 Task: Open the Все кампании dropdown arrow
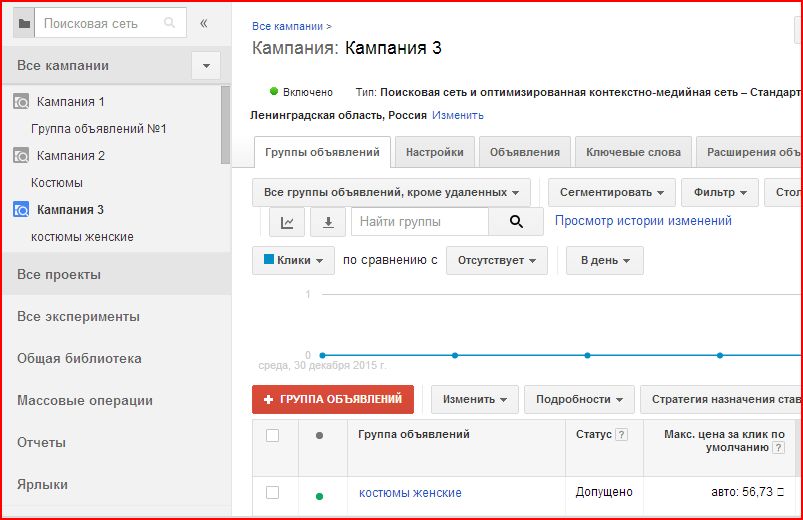(x=206, y=66)
